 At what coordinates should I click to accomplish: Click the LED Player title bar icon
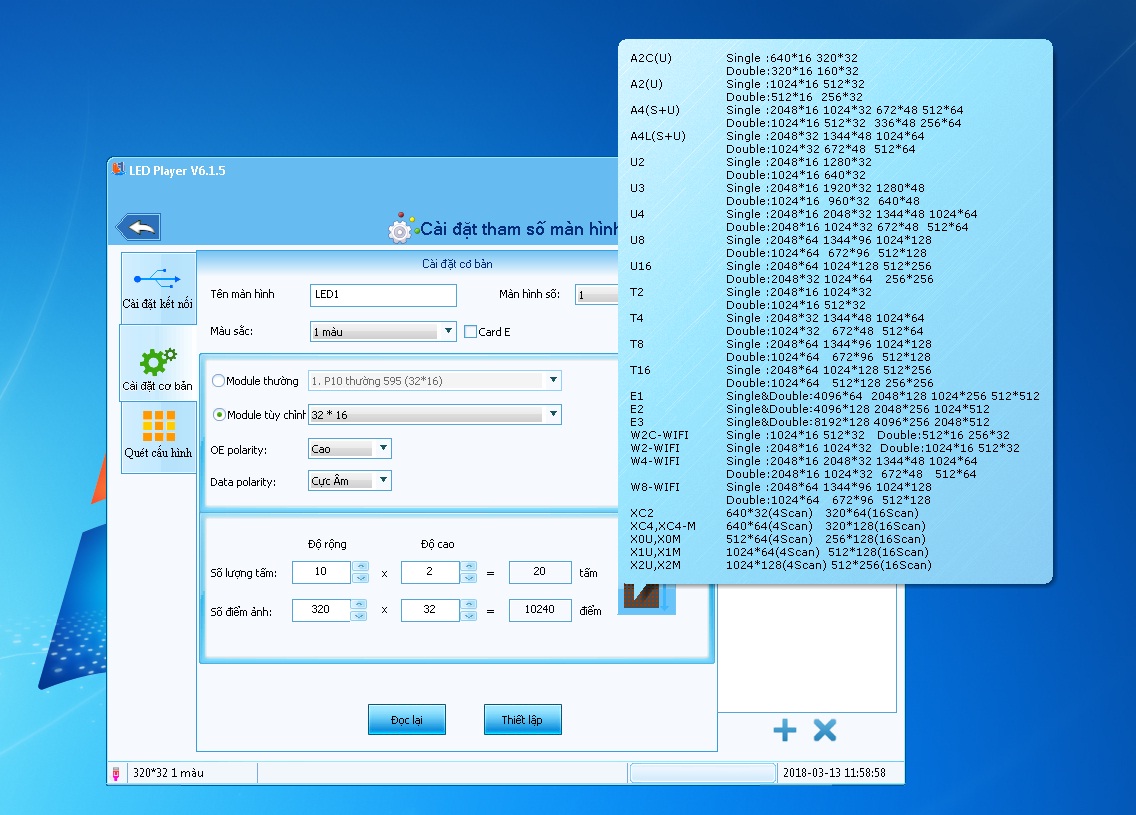[x=118, y=170]
